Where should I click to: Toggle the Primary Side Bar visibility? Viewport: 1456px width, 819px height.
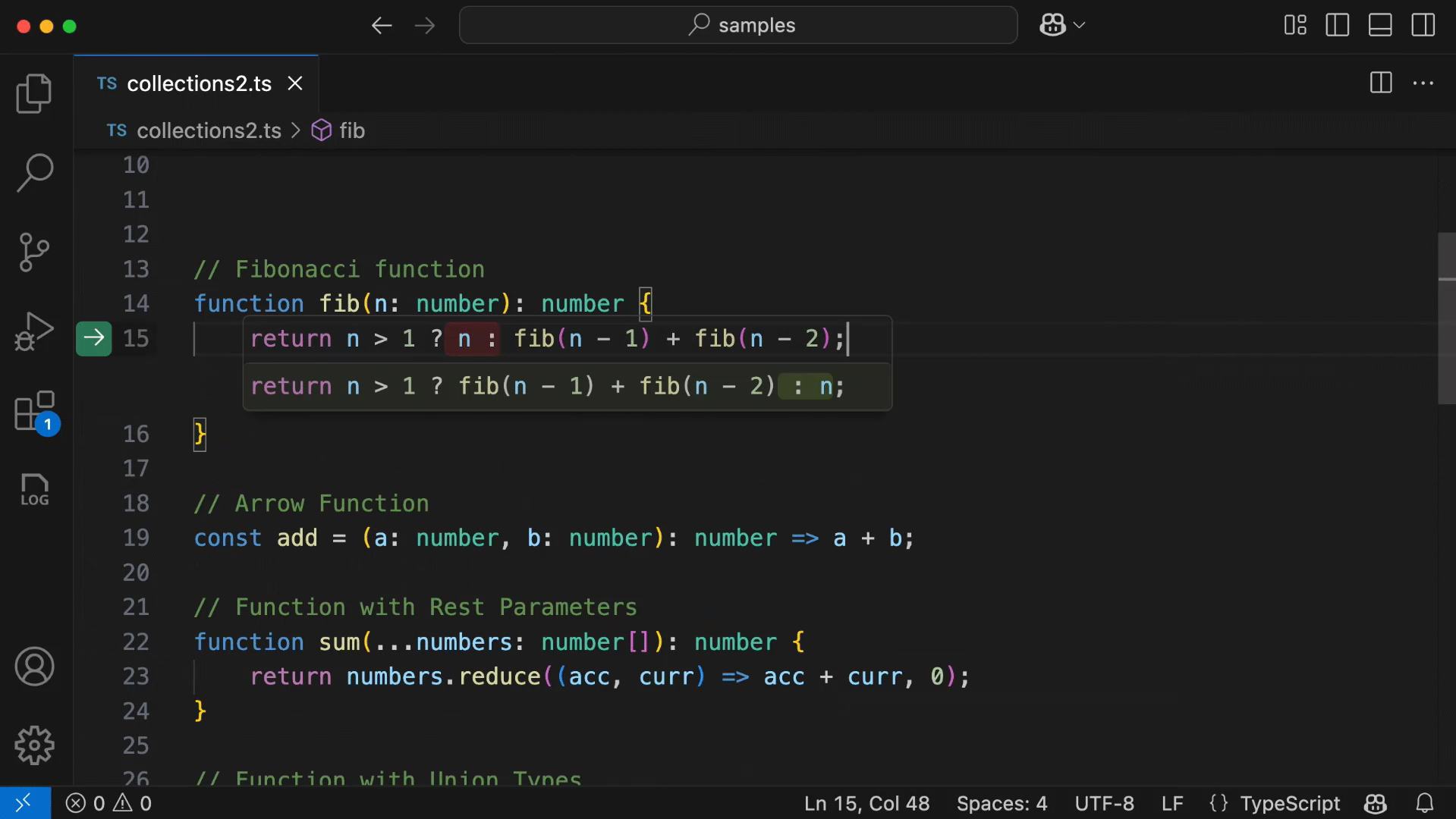[1337, 25]
